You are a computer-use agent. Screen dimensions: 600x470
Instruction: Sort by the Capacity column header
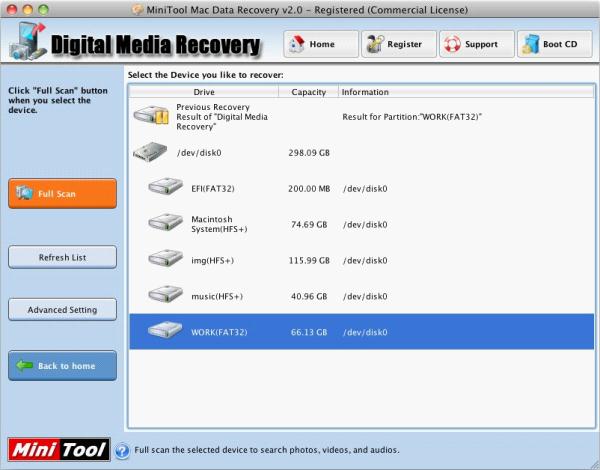point(308,92)
